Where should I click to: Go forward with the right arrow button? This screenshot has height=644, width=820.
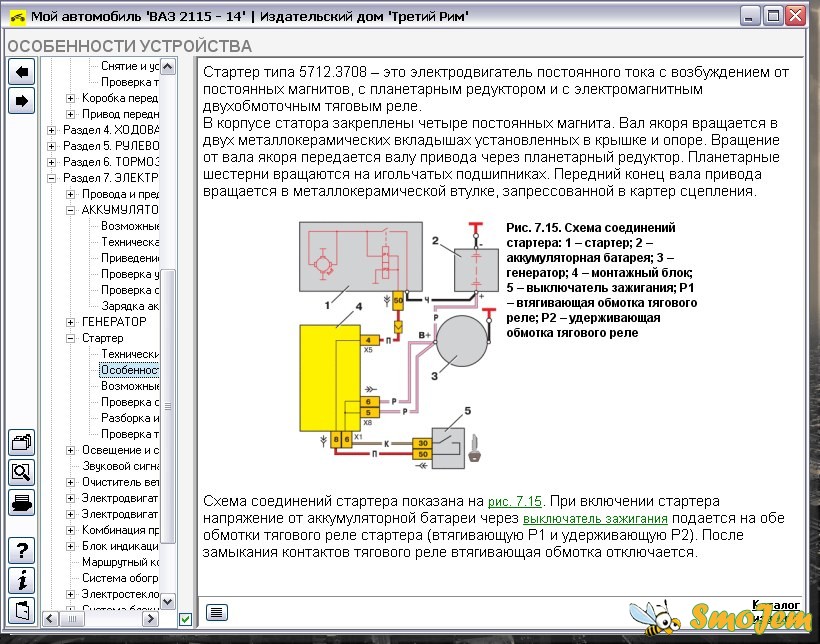[x=21, y=100]
